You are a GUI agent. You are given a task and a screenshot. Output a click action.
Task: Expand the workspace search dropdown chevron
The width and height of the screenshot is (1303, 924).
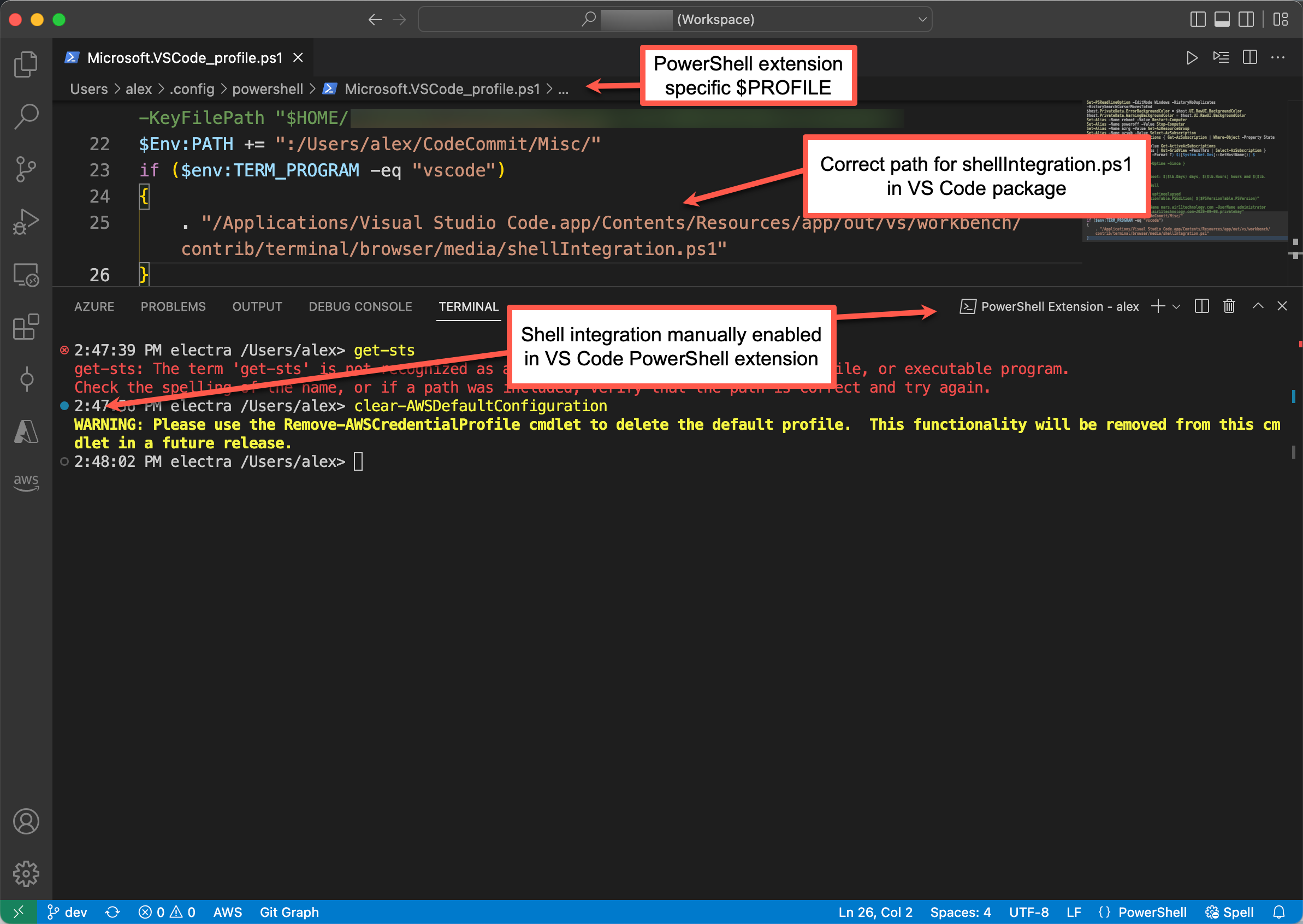[x=922, y=19]
